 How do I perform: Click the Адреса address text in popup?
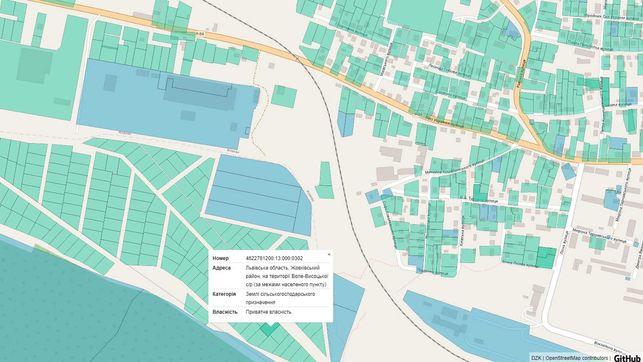pos(286,276)
